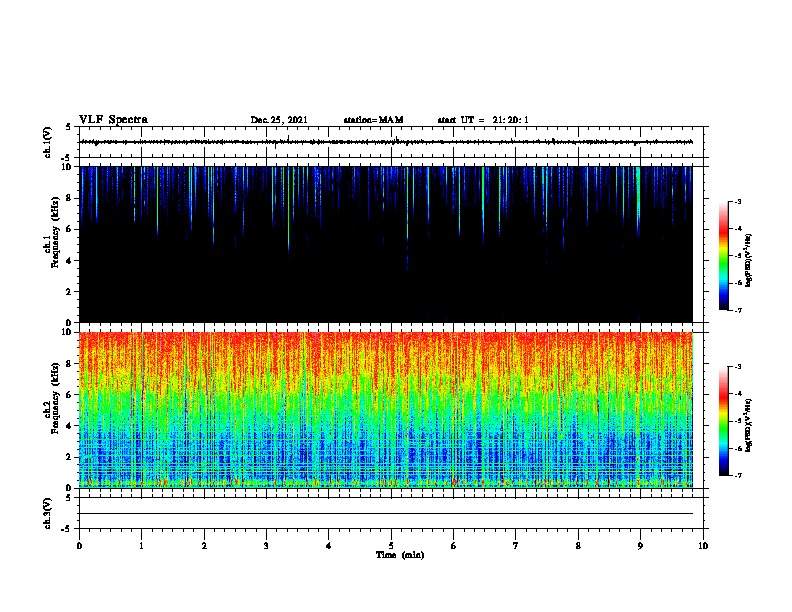
Task: Click the "VLF Spectra" plot title
Action: [113, 120]
